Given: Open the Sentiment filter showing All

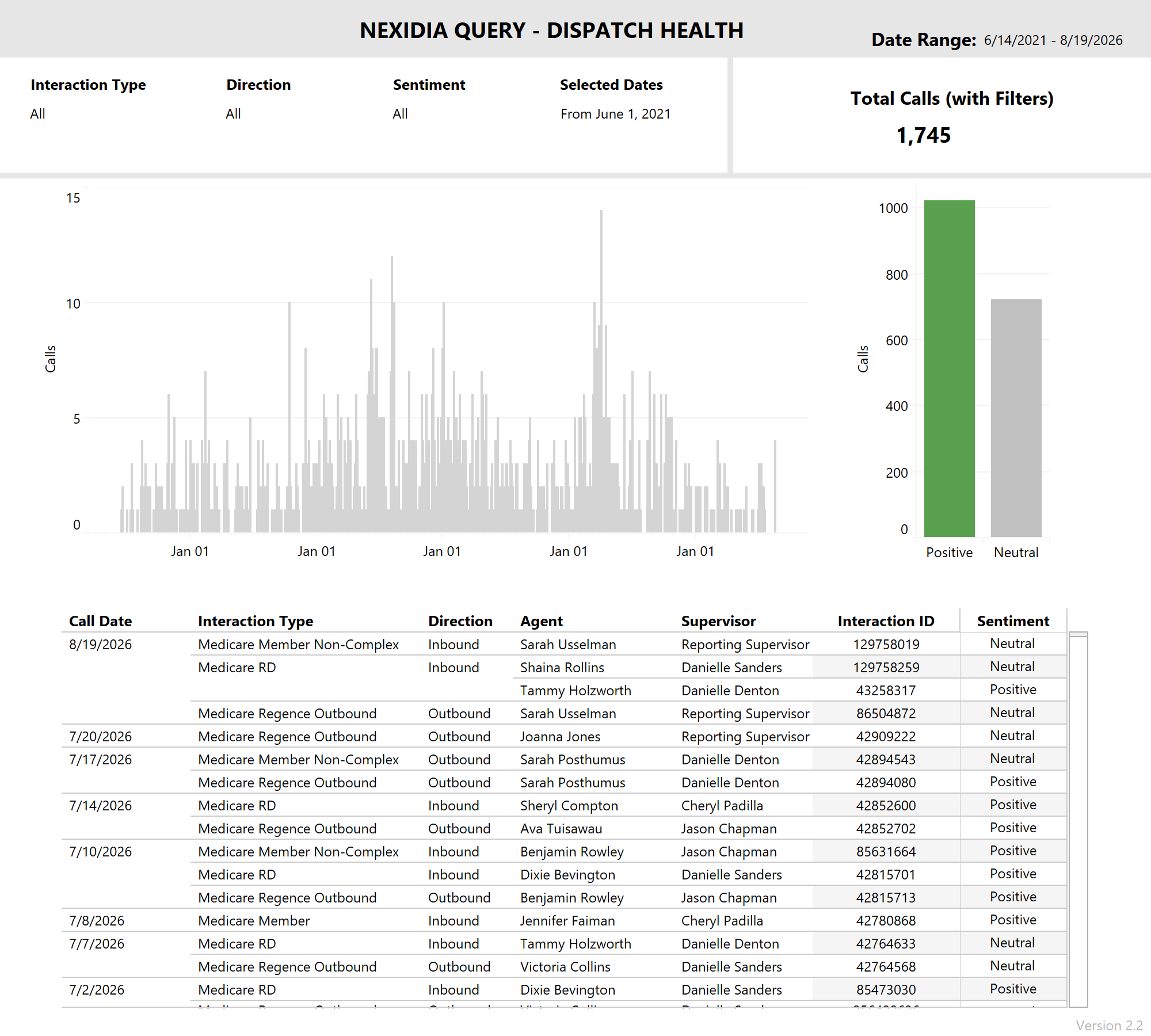Looking at the screenshot, I should tap(400, 114).
